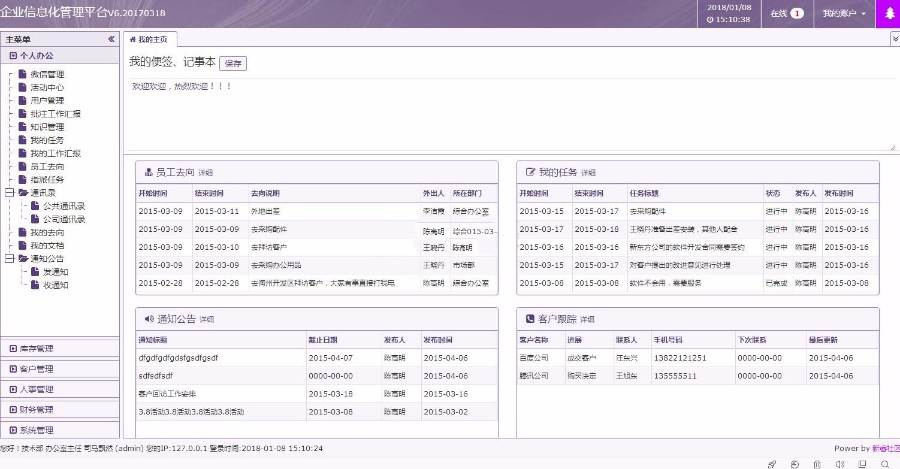The image size is (900, 469).
Task: Click inside the notepad text area
Action: [x=510, y=115]
